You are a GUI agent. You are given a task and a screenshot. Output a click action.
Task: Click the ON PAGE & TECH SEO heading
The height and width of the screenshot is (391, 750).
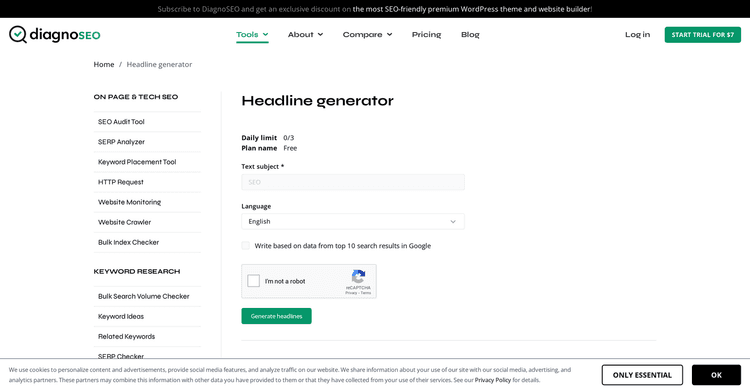(x=136, y=97)
